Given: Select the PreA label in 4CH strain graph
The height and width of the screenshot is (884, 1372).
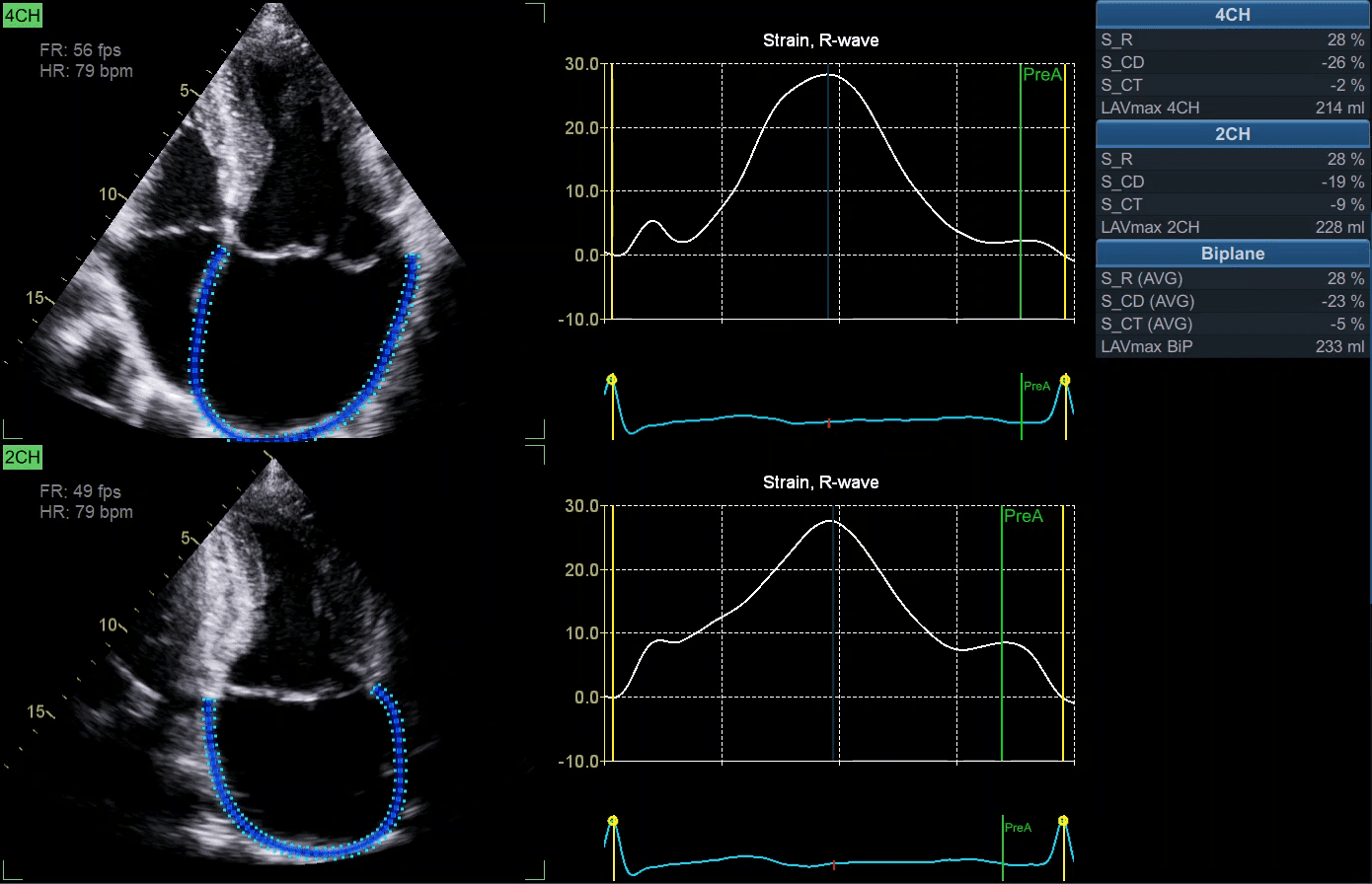Looking at the screenshot, I should tap(1042, 74).
